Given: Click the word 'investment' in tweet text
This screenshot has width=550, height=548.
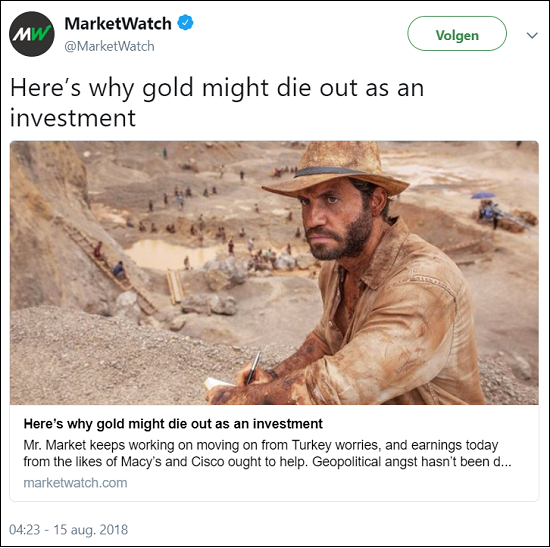Looking at the screenshot, I should pyautogui.click(x=73, y=118).
